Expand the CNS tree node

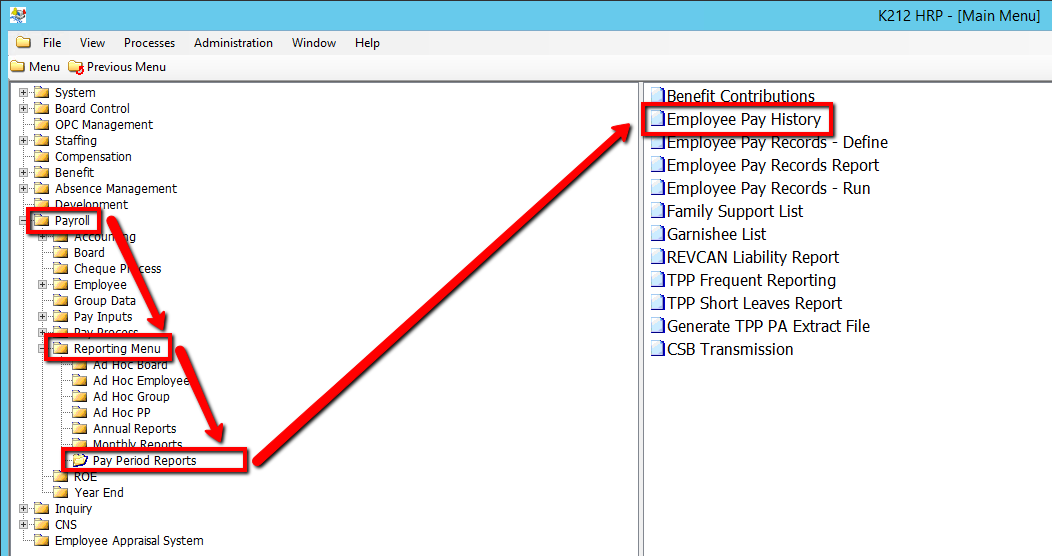pyautogui.click(x=24, y=525)
